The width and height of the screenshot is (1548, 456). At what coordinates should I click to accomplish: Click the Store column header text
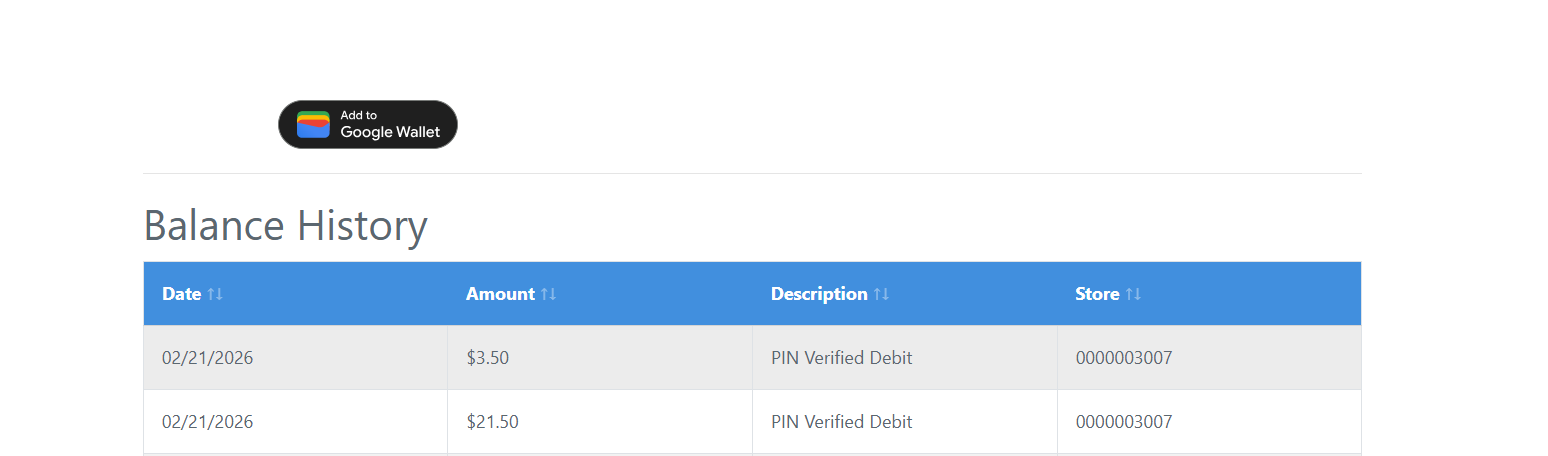point(1097,294)
